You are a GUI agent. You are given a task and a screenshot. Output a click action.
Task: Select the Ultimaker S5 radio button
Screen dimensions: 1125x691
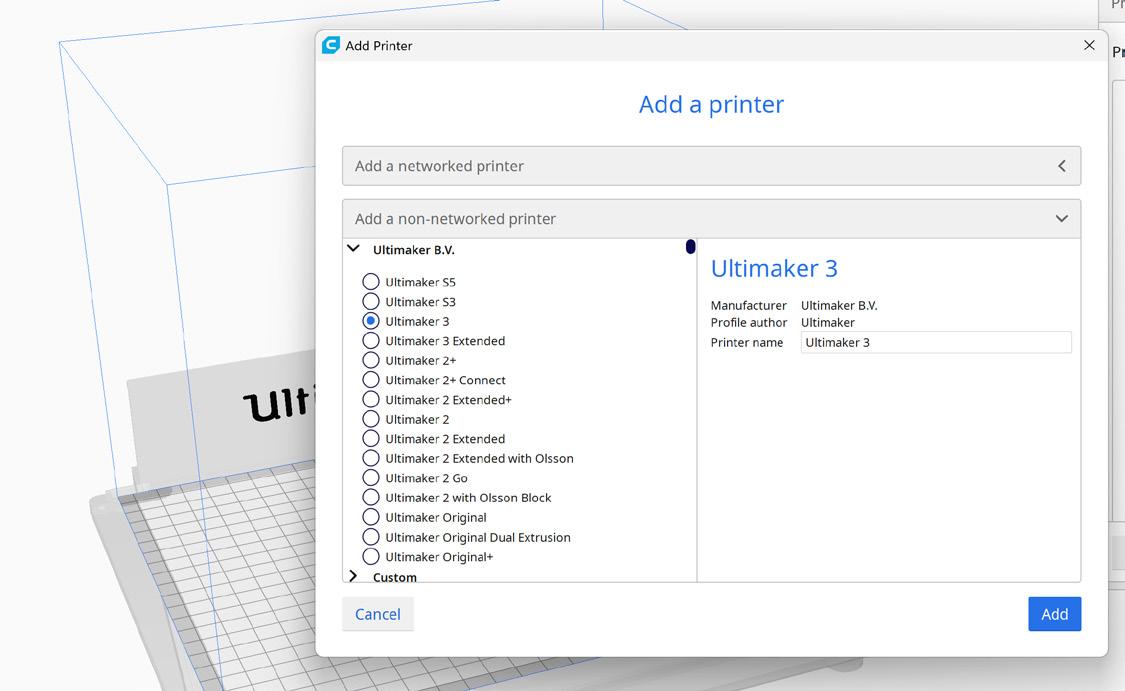(x=371, y=282)
